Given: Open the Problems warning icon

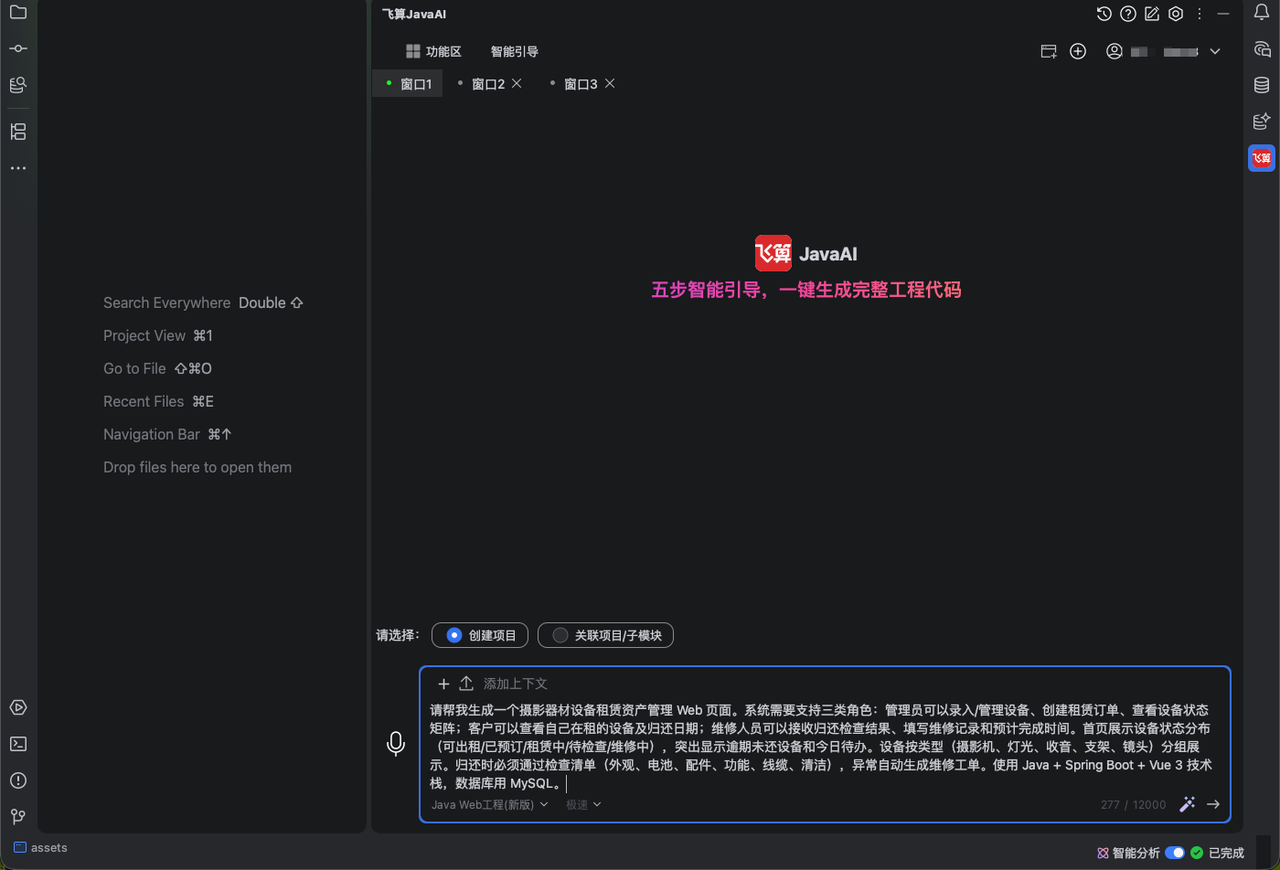Looking at the screenshot, I should tap(18, 780).
